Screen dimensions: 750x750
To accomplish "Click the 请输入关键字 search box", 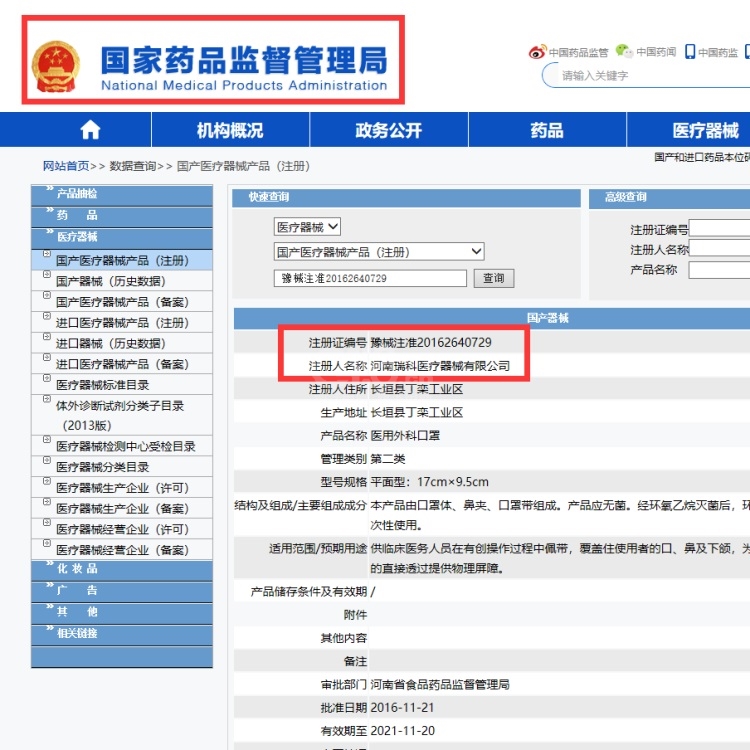I will click(650, 75).
